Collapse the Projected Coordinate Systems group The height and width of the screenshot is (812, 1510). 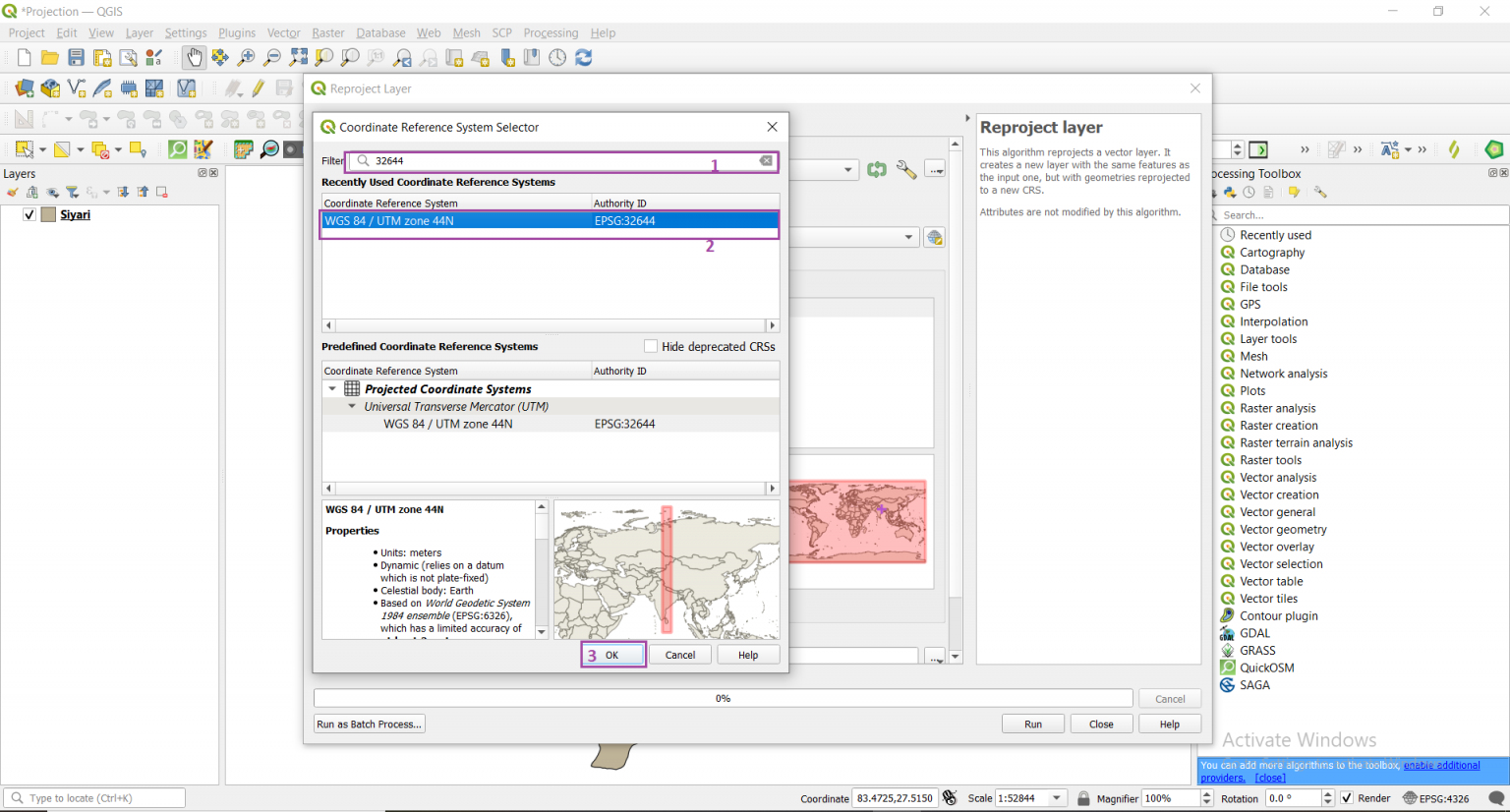[x=332, y=388]
